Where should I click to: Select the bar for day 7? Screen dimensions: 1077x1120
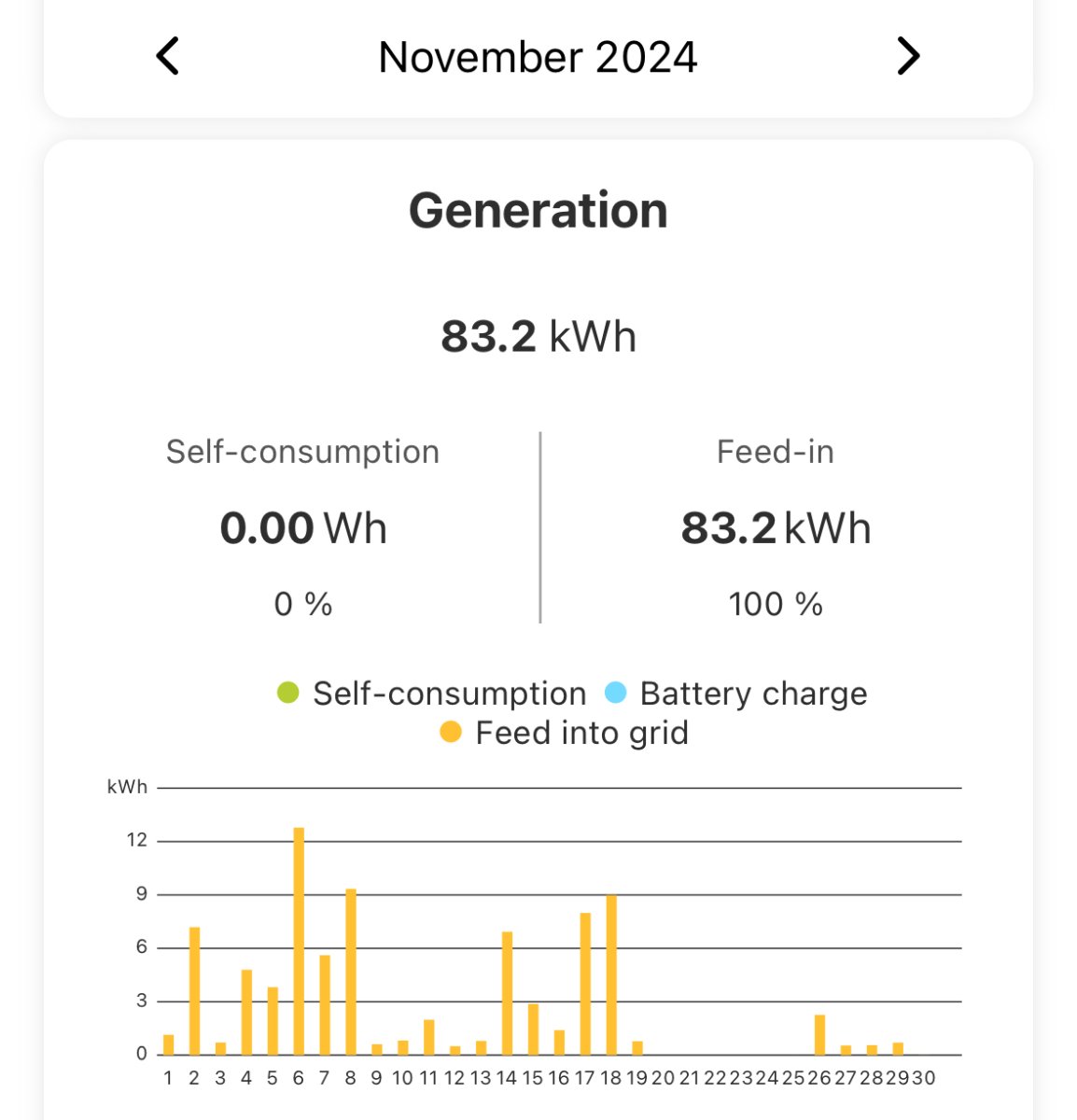[325, 1004]
